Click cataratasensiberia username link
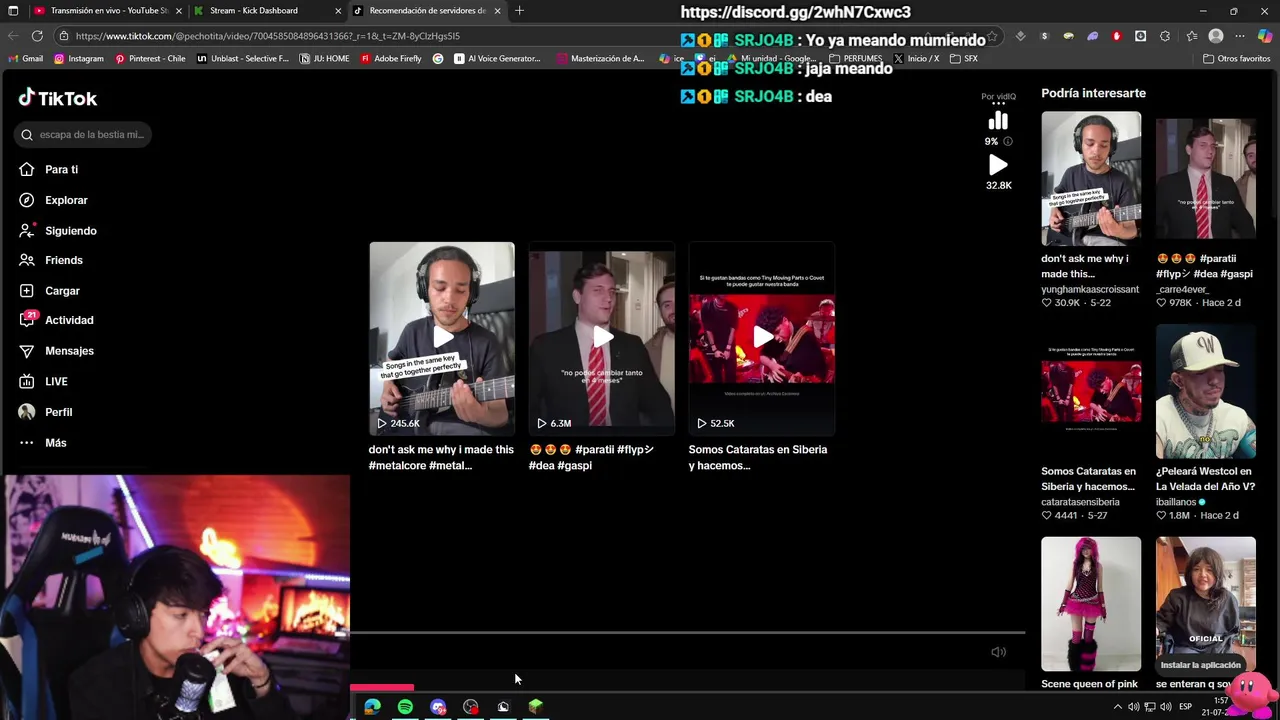The height and width of the screenshot is (720, 1280). pyautogui.click(x=1080, y=502)
